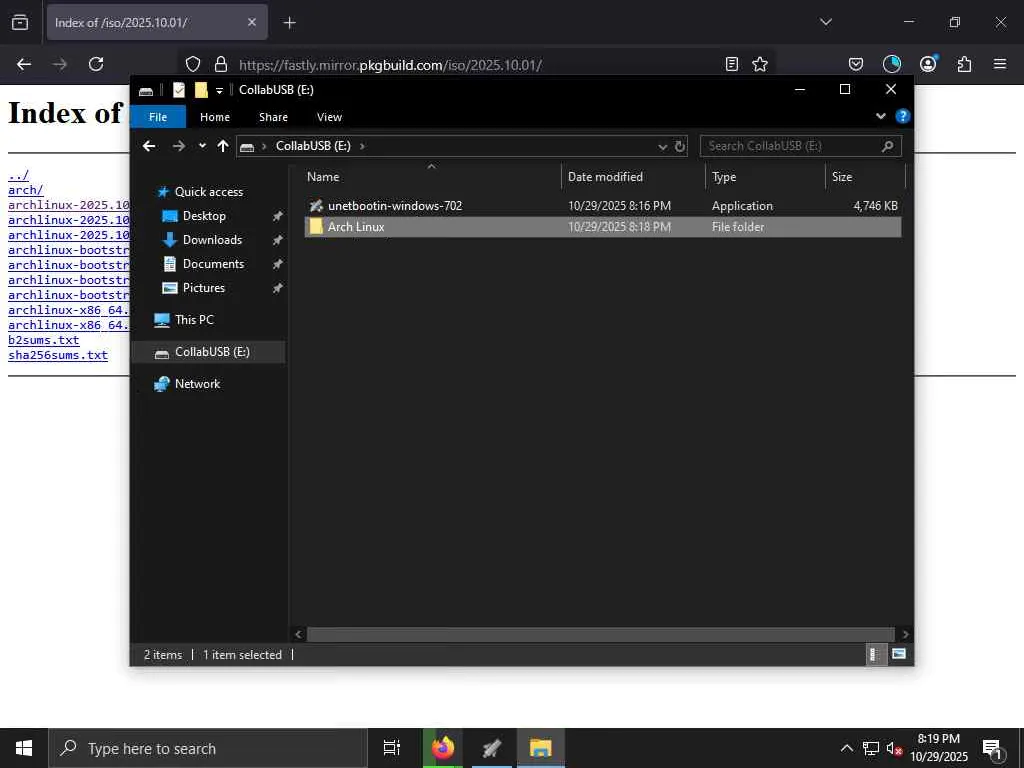Viewport: 1024px width, 768px height.
Task: Open Firefox list all tabs dropdown
Action: pyautogui.click(x=825, y=22)
